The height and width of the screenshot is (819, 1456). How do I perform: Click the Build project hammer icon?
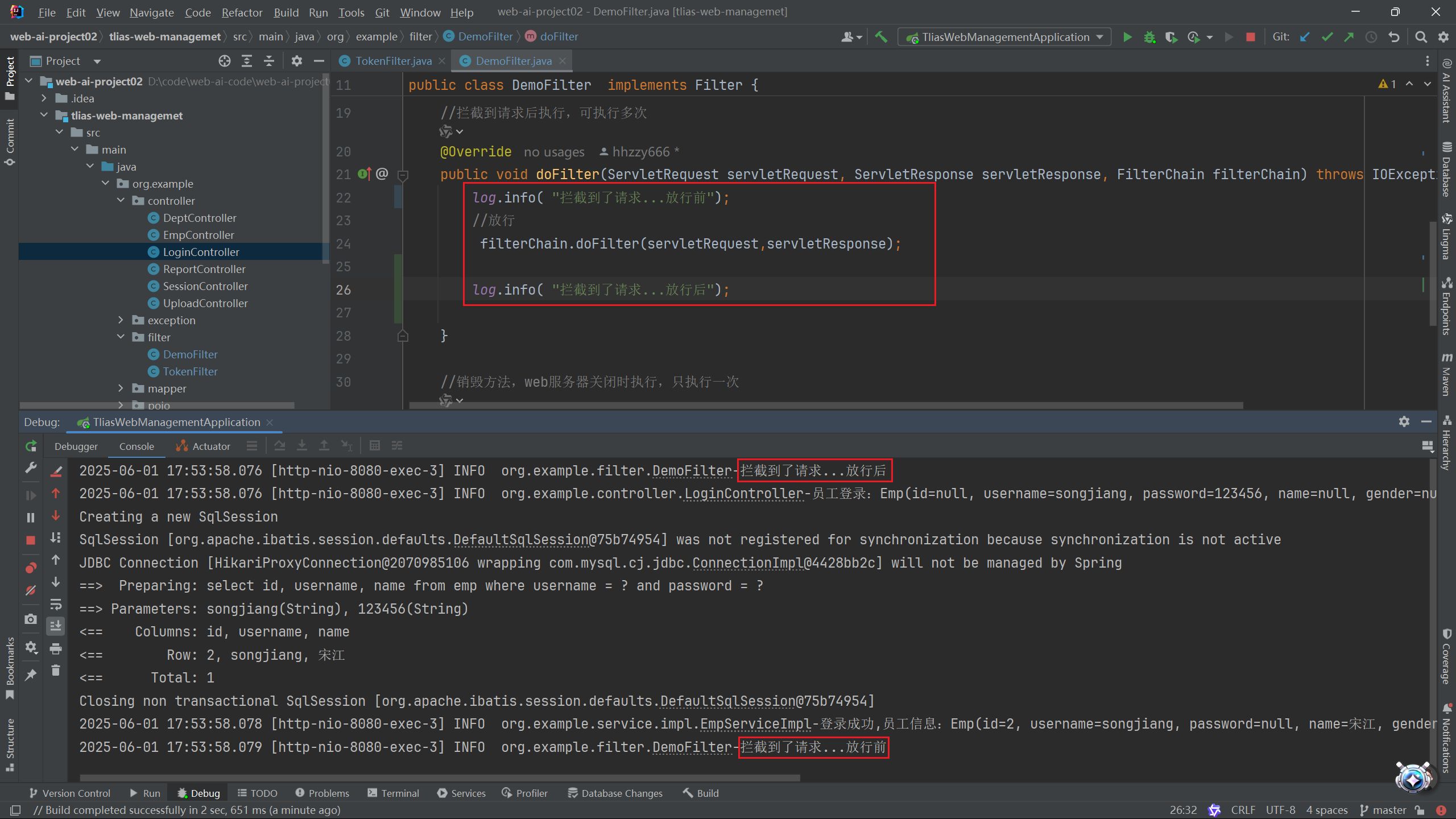pyautogui.click(x=881, y=37)
